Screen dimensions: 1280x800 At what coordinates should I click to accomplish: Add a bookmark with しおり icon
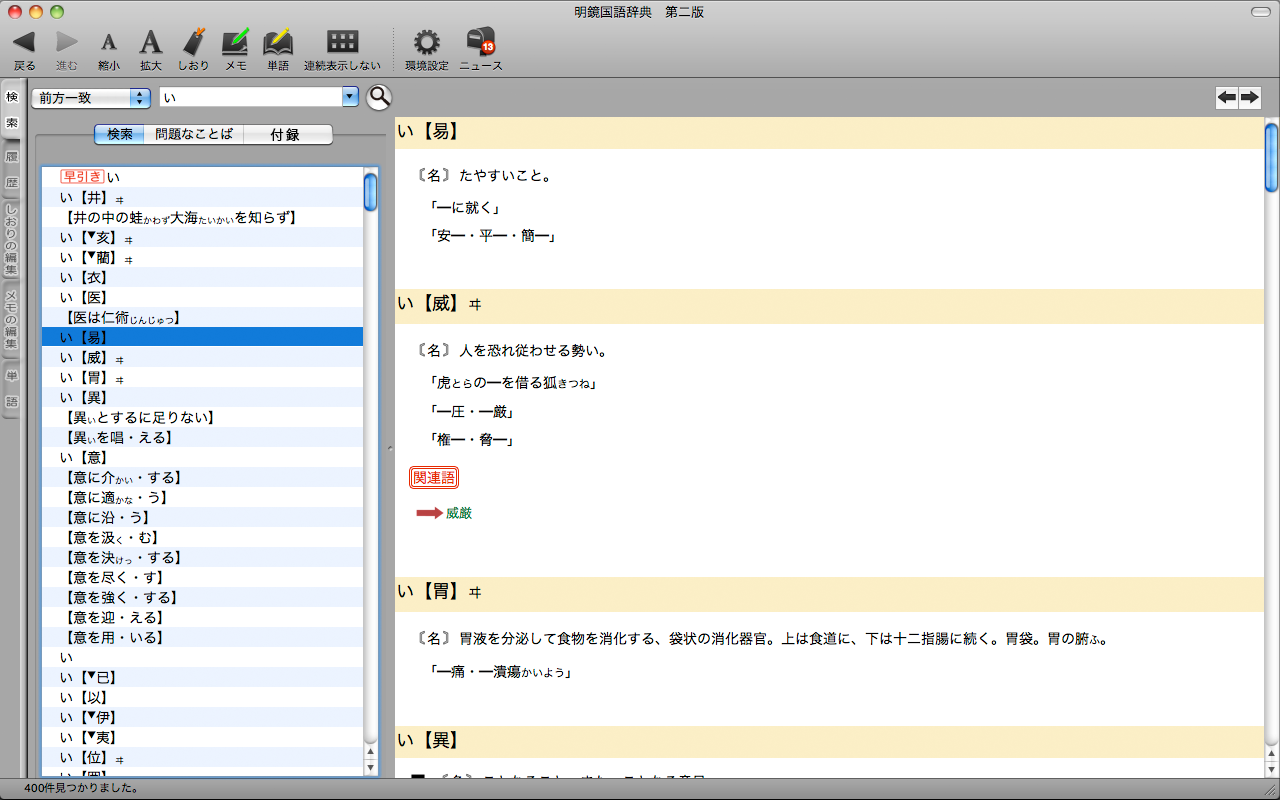coord(194,42)
